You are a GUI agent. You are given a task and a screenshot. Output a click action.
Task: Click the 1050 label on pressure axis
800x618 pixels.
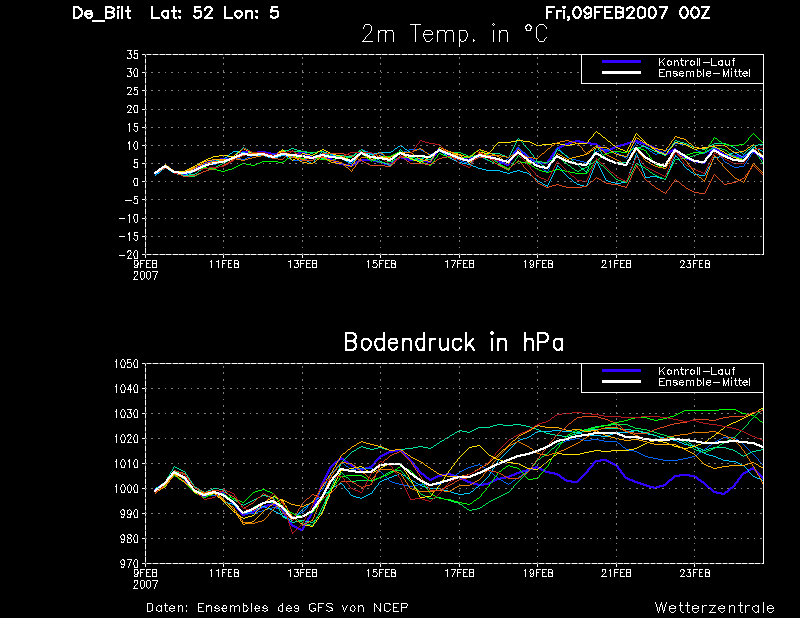click(126, 364)
